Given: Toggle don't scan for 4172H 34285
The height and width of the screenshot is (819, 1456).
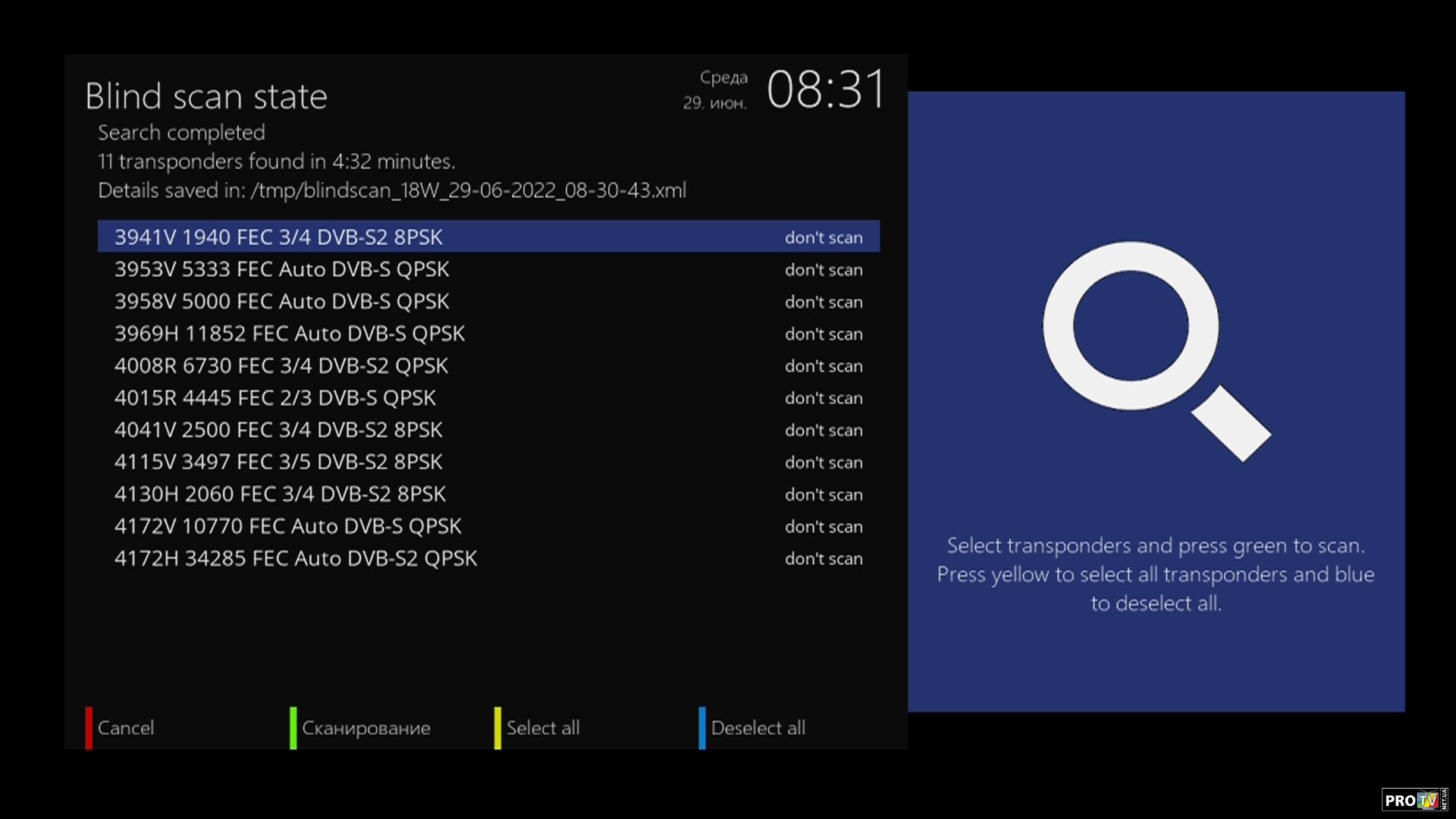Looking at the screenshot, I should (824, 559).
